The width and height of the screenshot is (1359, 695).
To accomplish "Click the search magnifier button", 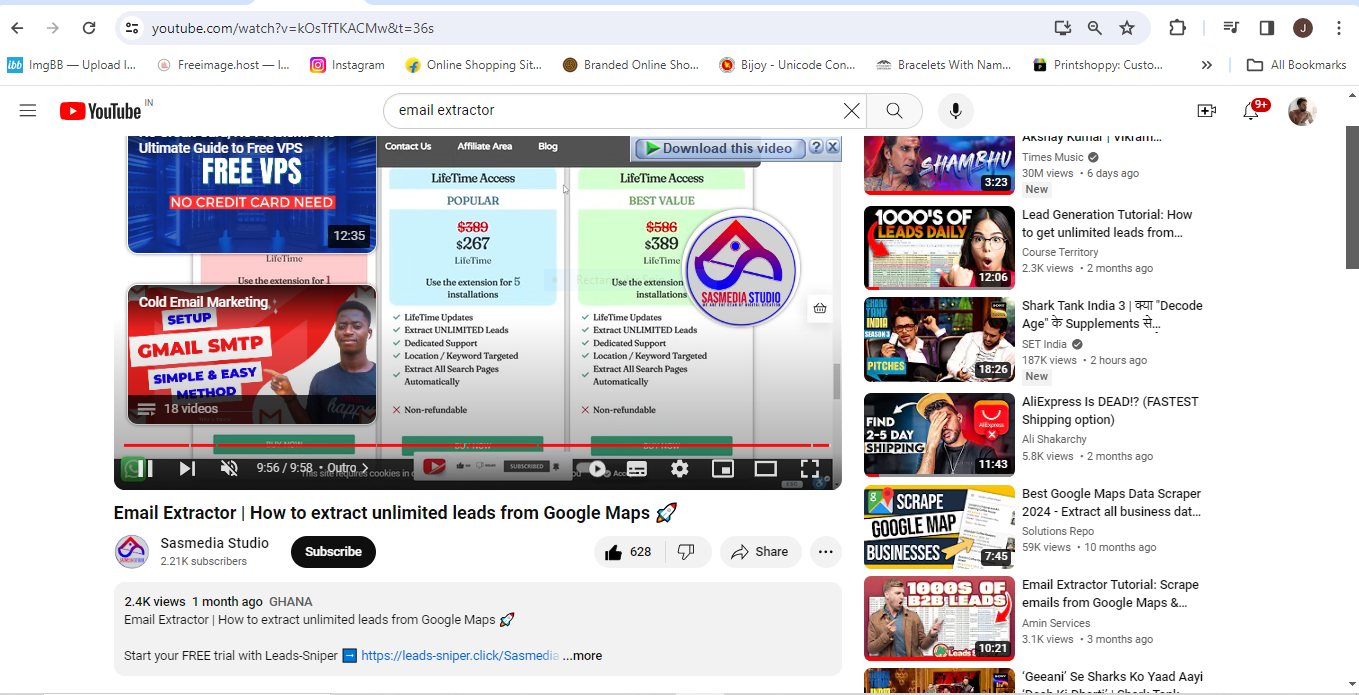I will click(895, 111).
